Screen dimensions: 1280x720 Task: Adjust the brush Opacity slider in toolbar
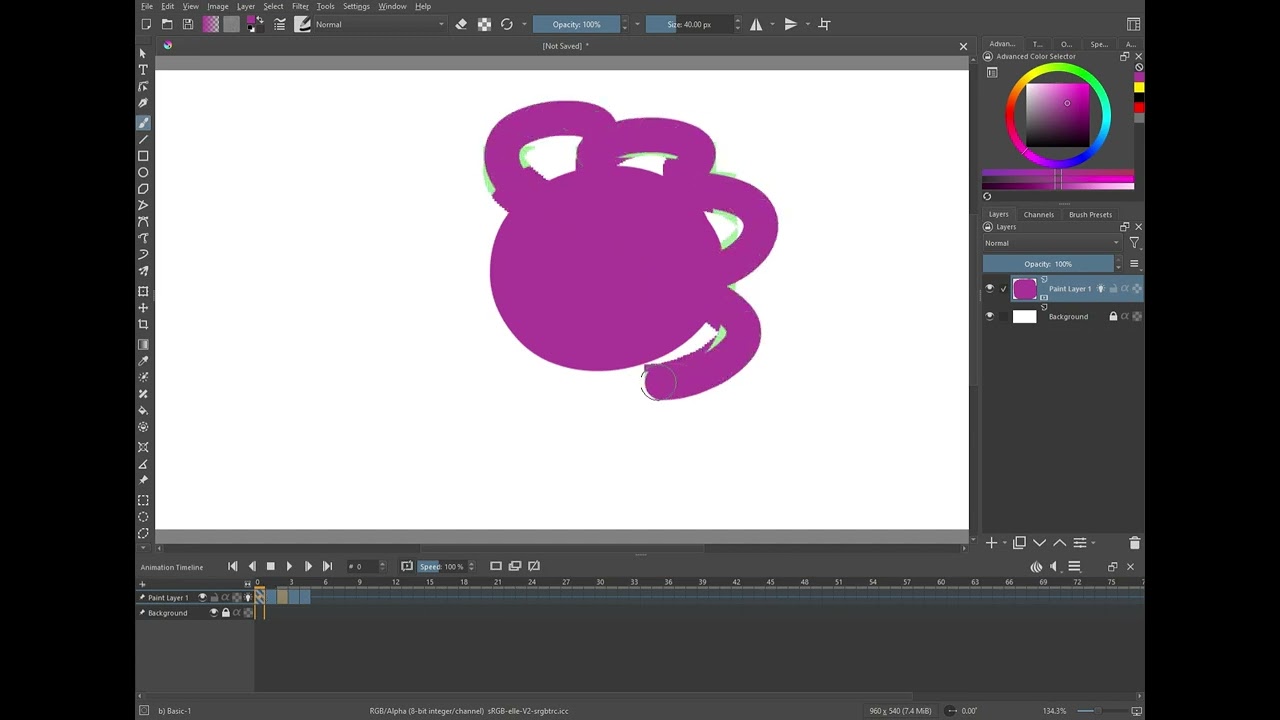576,24
